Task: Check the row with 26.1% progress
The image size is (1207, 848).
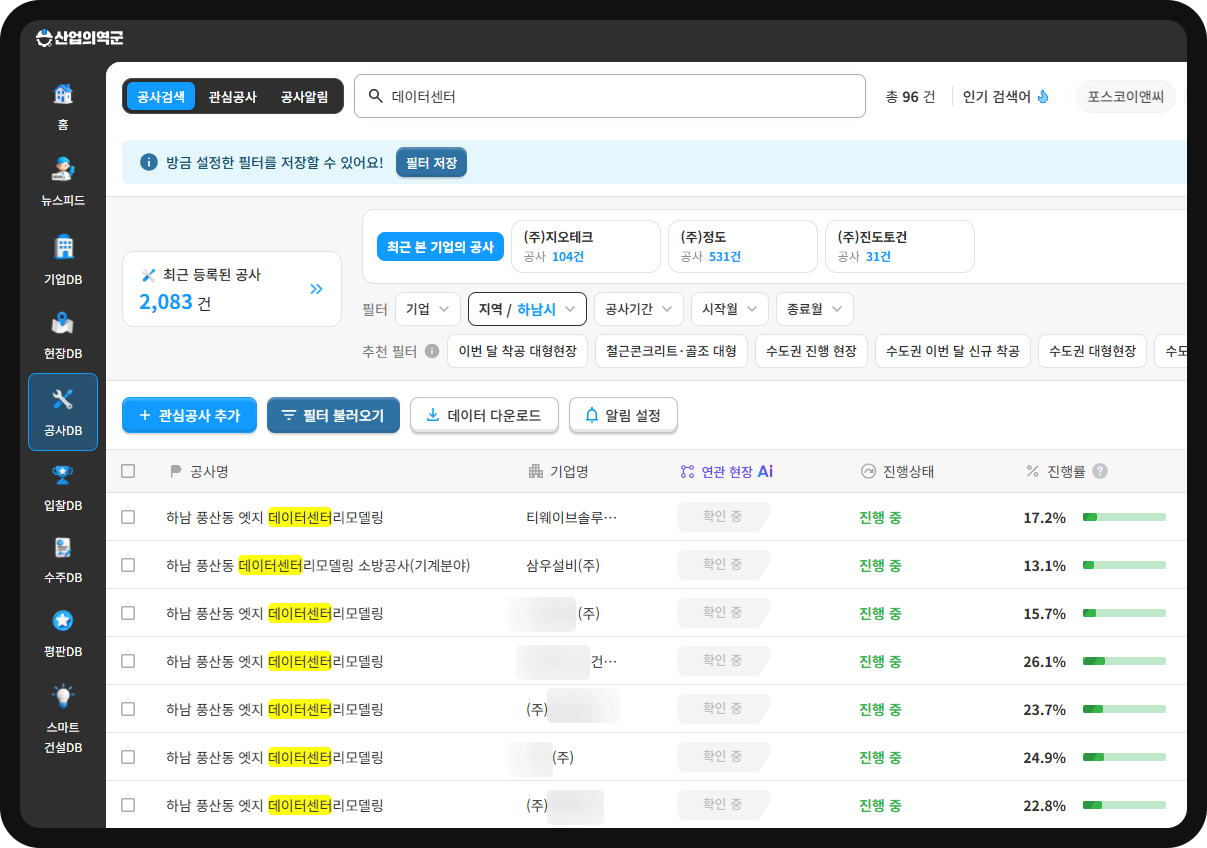Action: (x=128, y=661)
